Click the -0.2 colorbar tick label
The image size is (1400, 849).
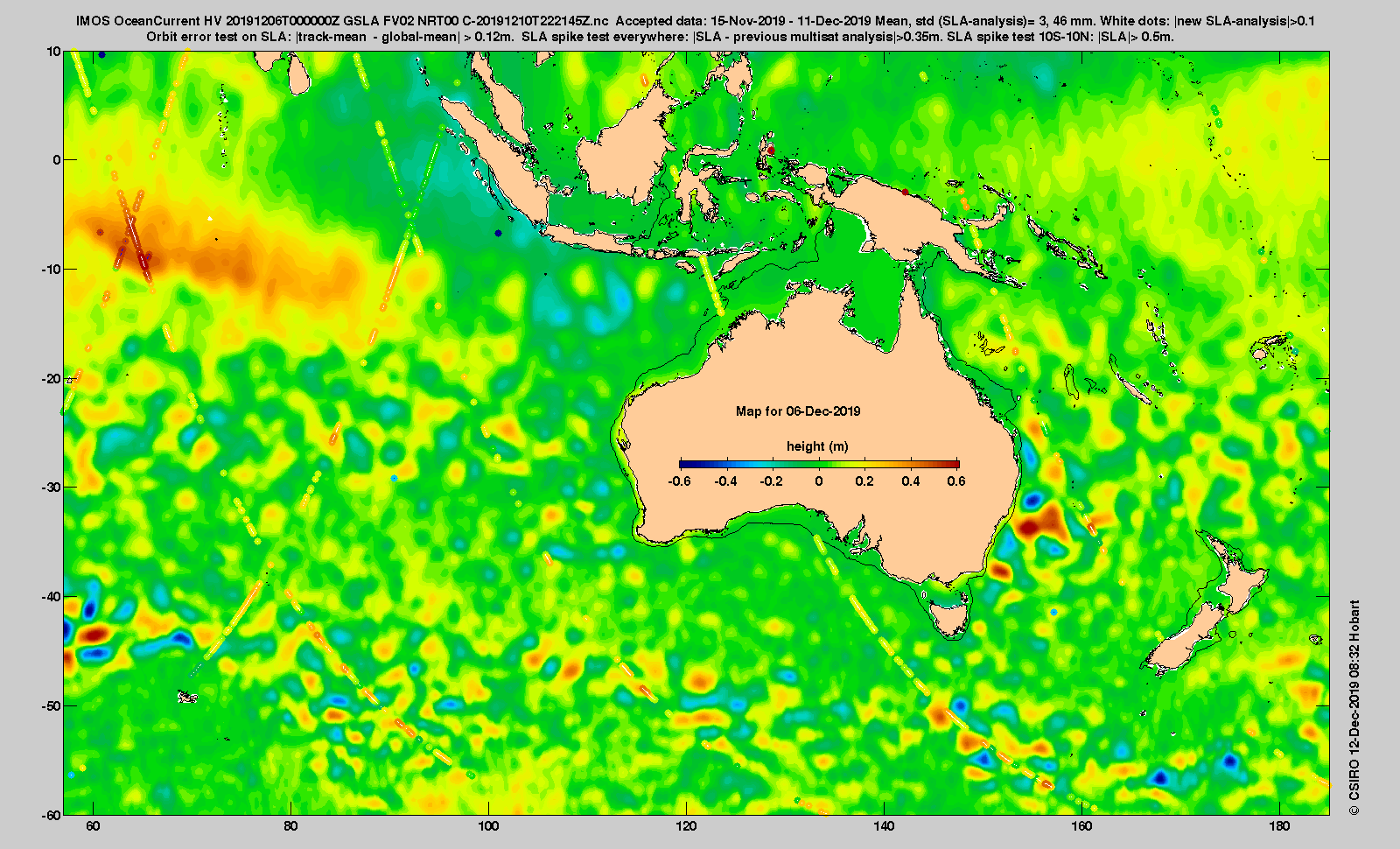tap(772, 481)
